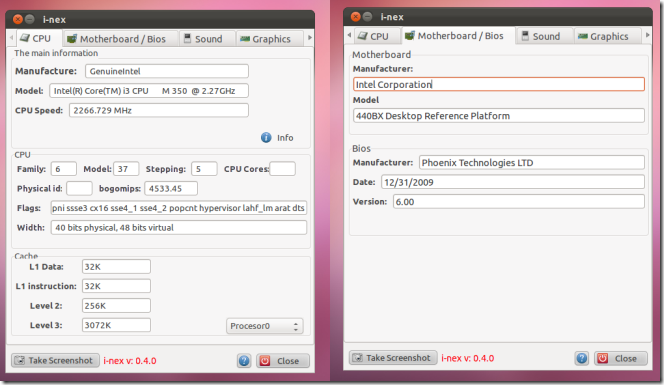Click the empty CPU Cores field
664x385 pixels.
click(x=282, y=169)
